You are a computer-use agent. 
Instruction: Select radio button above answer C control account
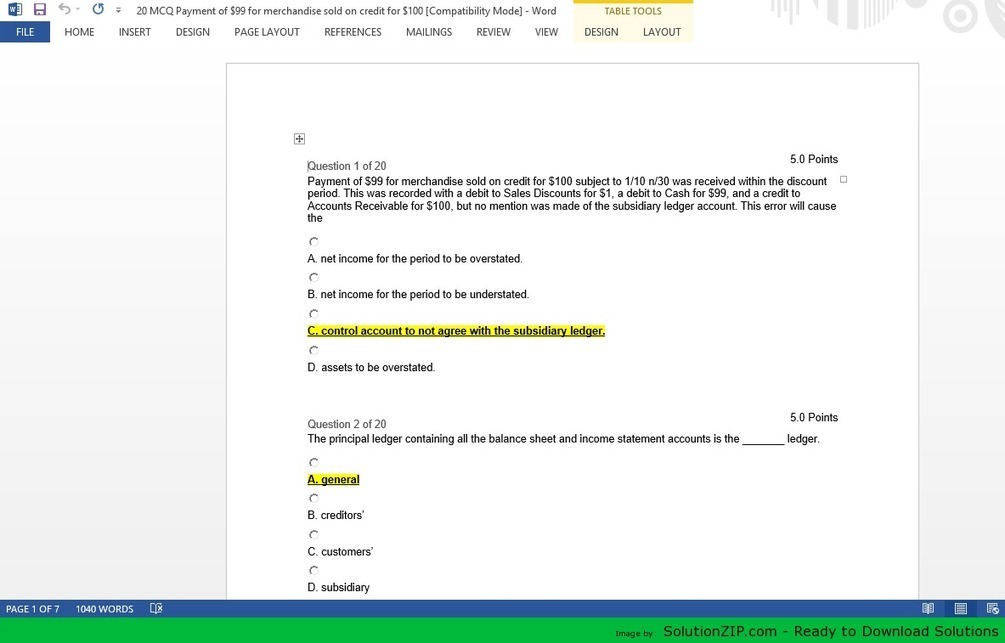point(314,314)
